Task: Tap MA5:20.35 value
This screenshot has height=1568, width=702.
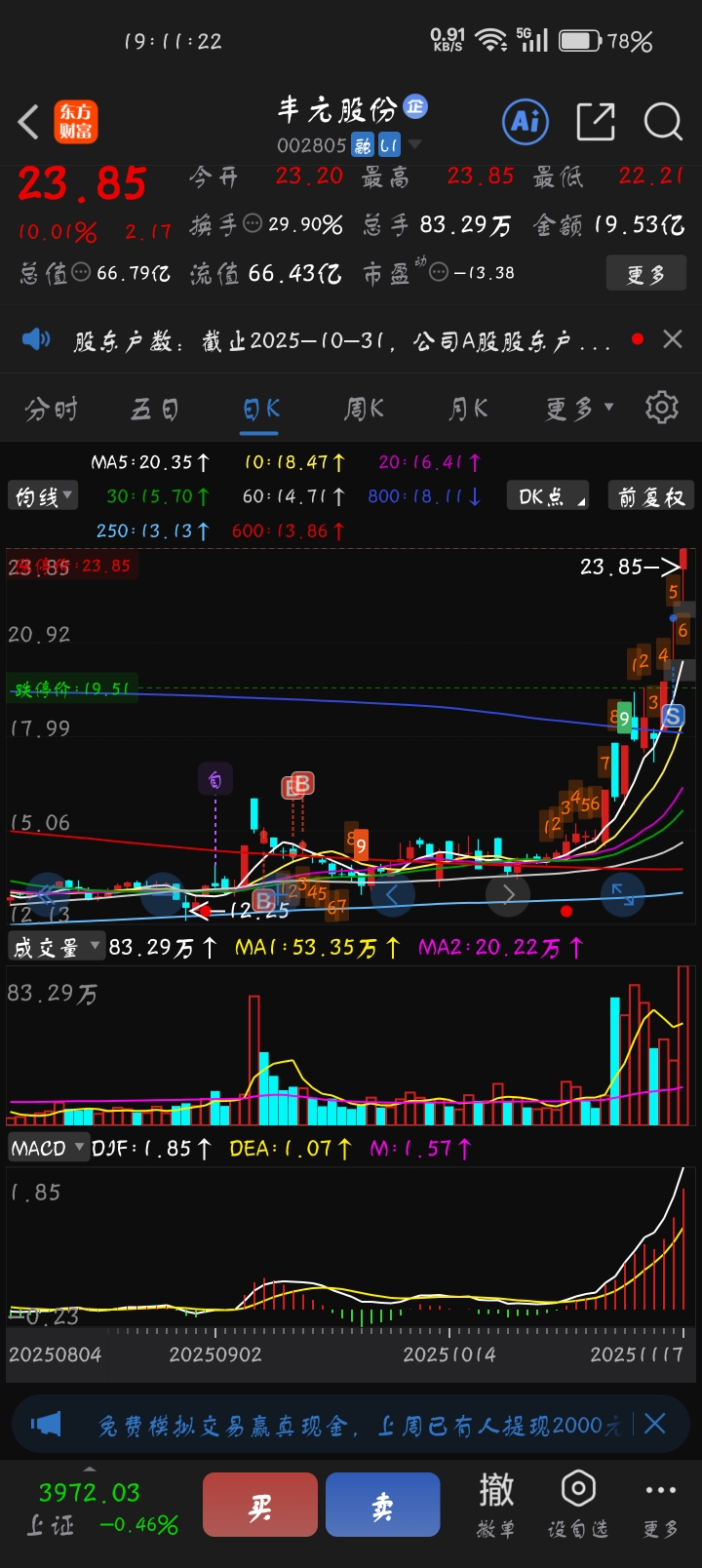Action: tap(150, 462)
